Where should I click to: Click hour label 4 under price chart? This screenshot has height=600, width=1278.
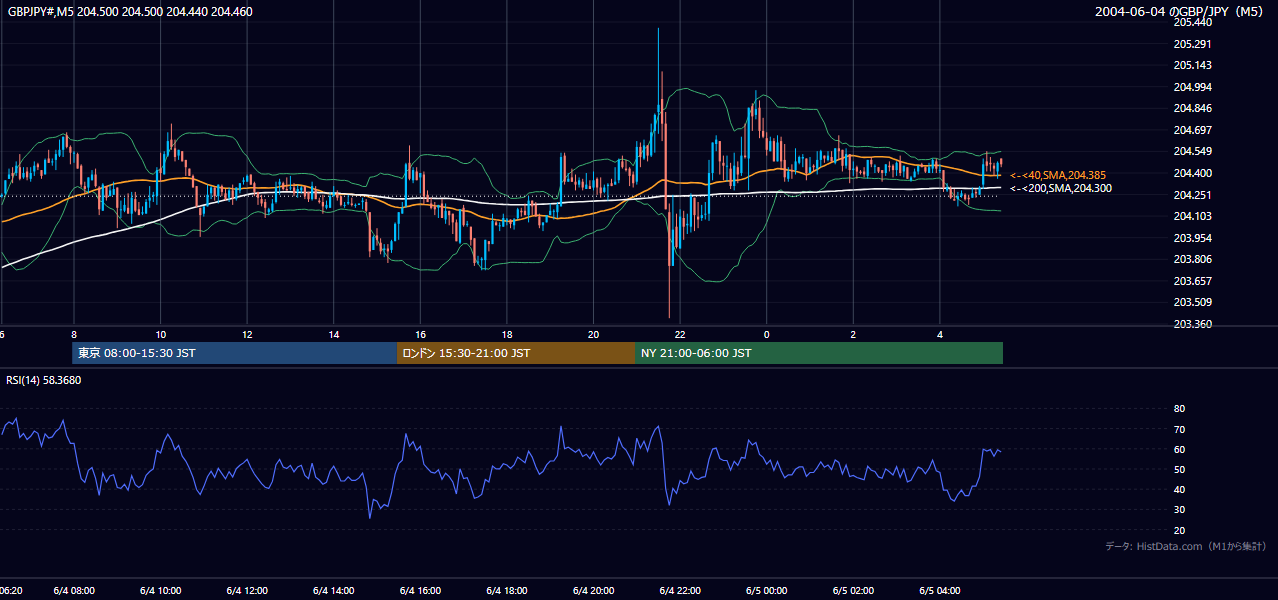940,334
